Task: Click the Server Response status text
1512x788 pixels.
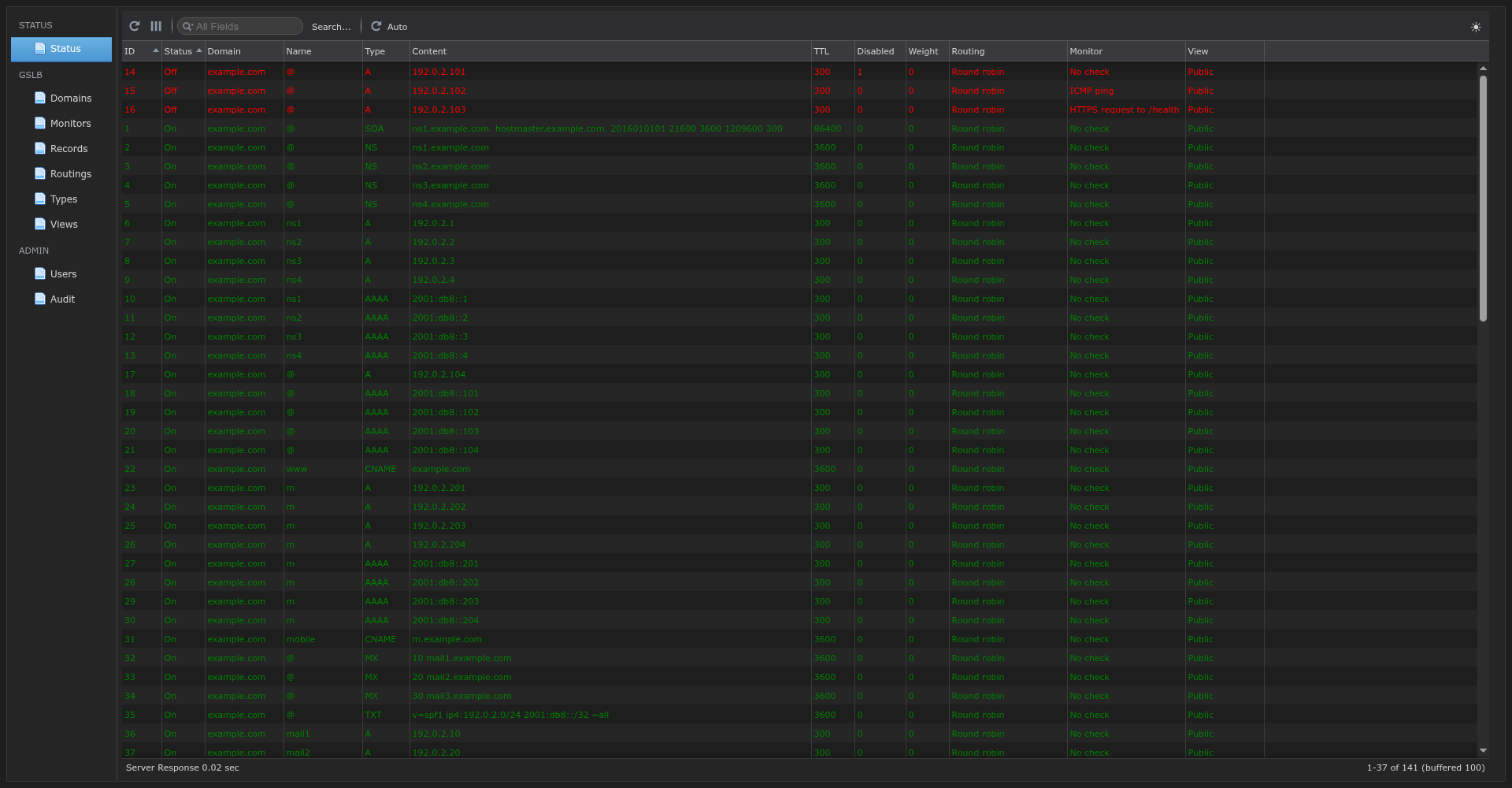Action: click(x=183, y=768)
